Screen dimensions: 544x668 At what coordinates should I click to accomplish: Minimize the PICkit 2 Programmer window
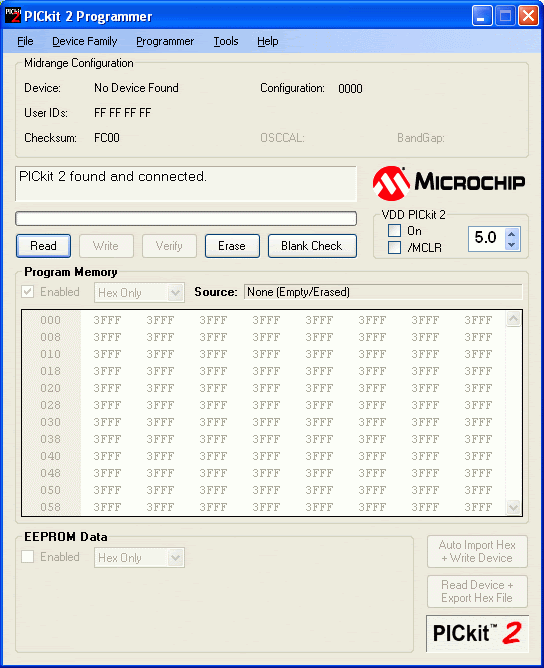[481, 17]
